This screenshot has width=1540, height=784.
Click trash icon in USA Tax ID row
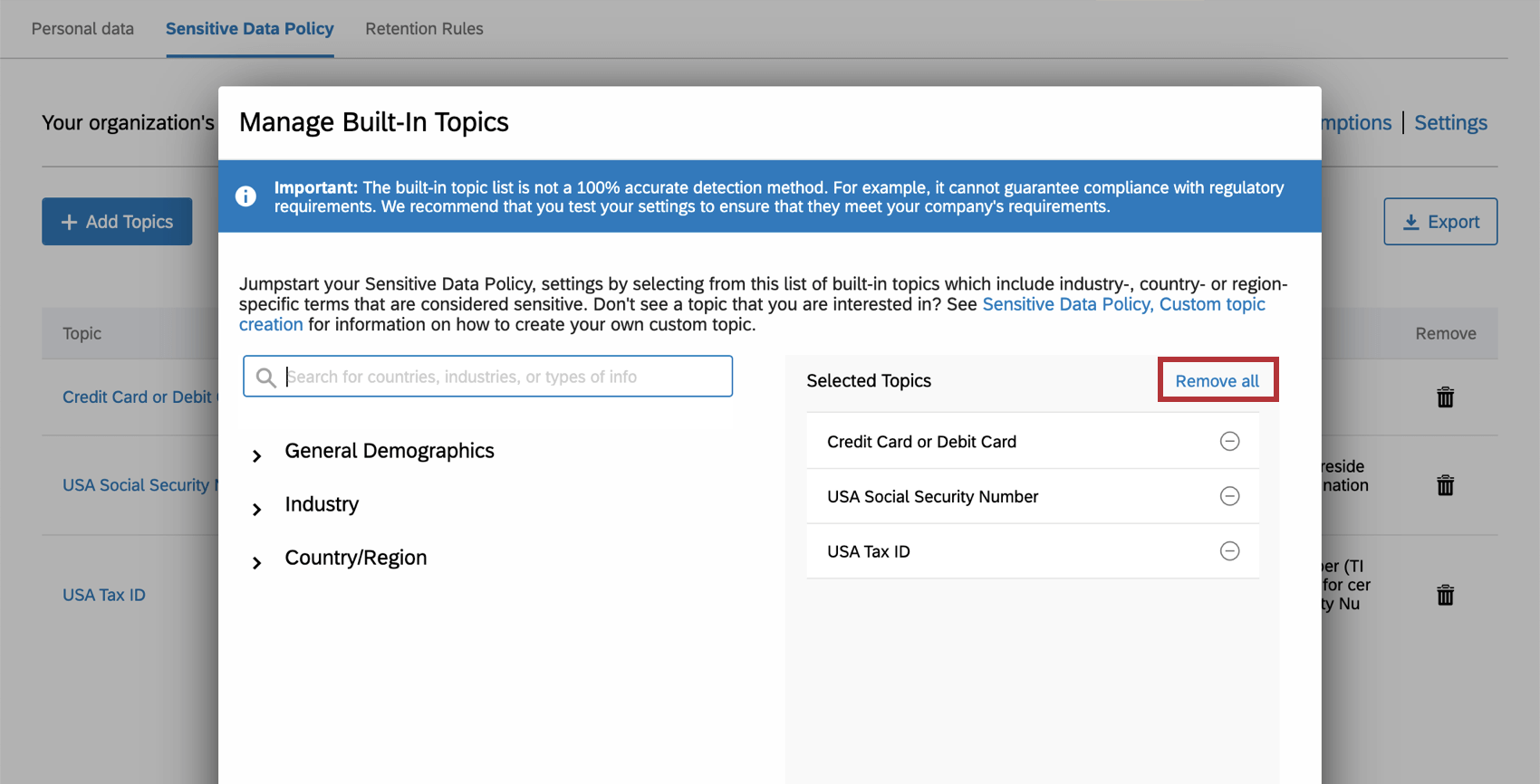(1445, 595)
